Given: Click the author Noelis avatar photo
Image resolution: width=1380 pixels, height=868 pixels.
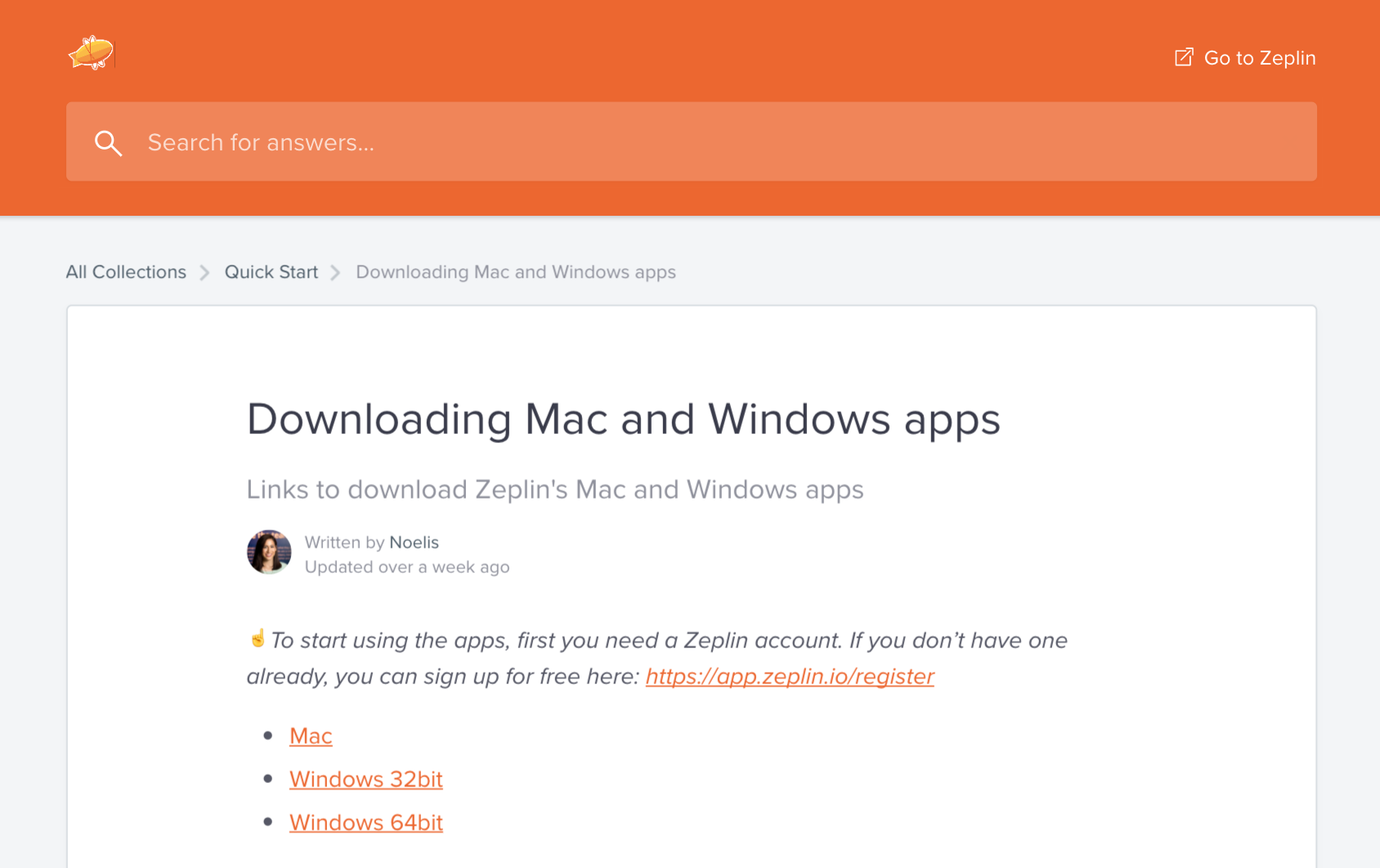Looking at the screenshot, I should (x=269, y=553).
